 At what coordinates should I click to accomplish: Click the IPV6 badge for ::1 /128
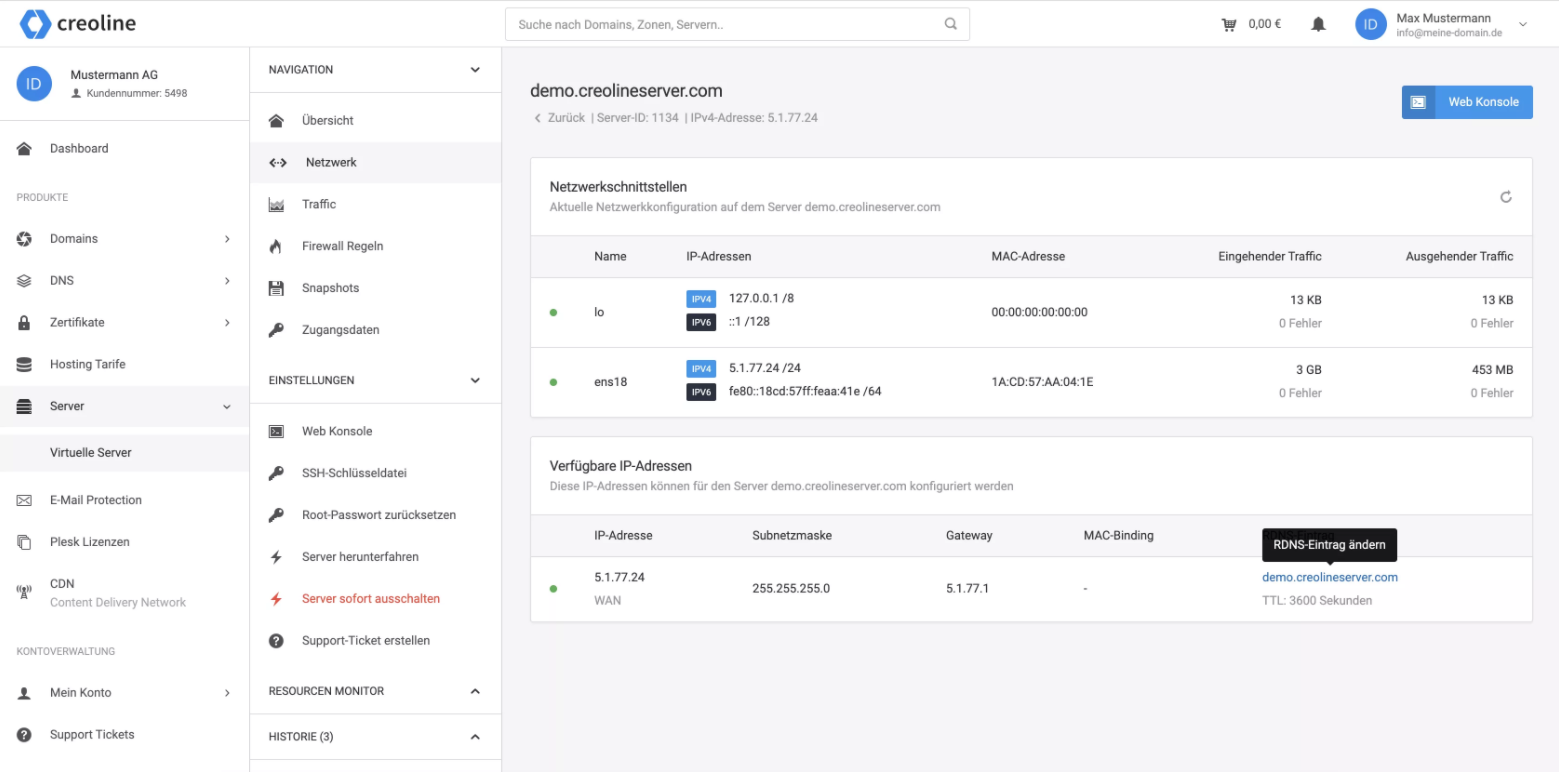(x=701, y=322)
